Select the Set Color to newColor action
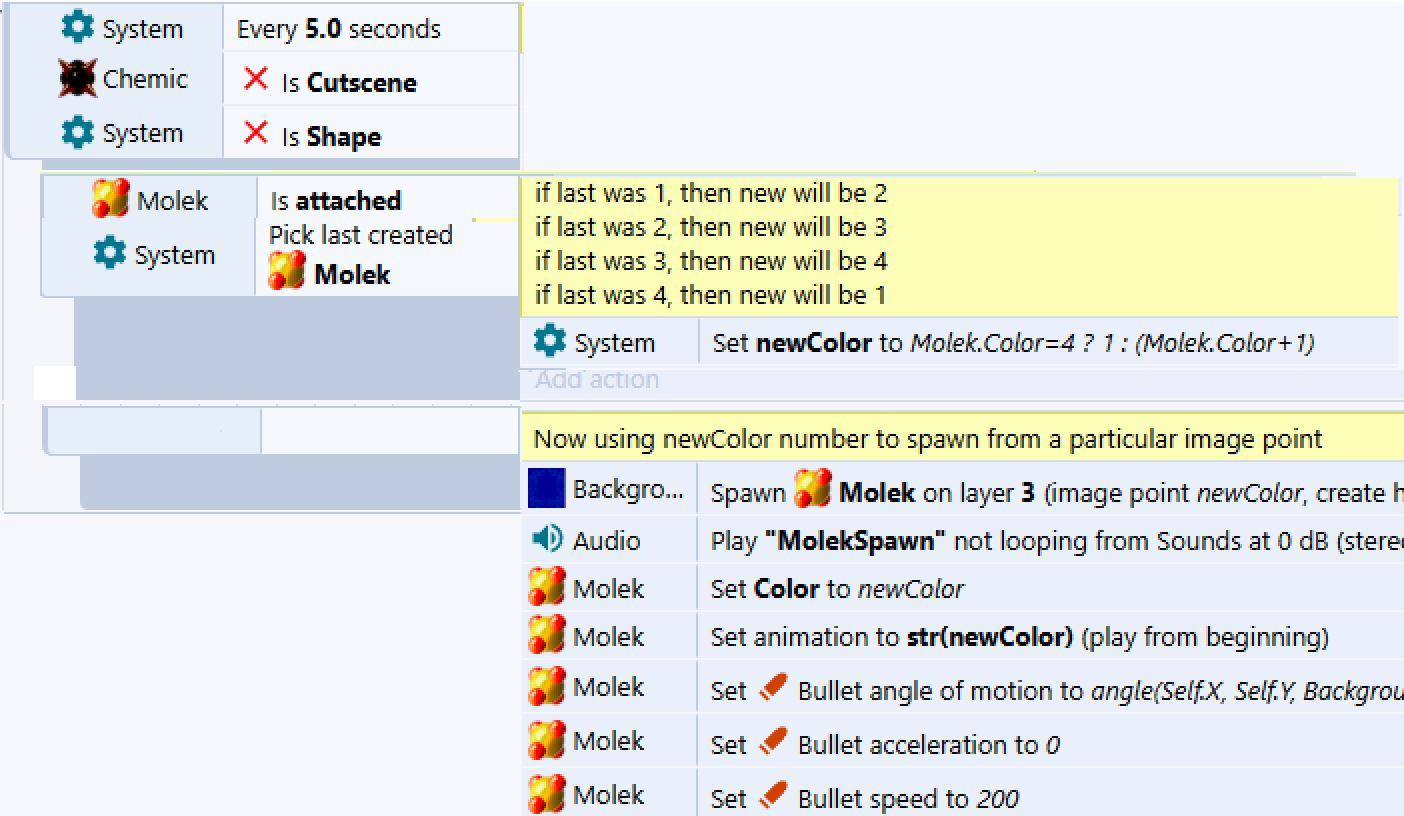Viewport: 1404px width, 816px height. point(837,589)
